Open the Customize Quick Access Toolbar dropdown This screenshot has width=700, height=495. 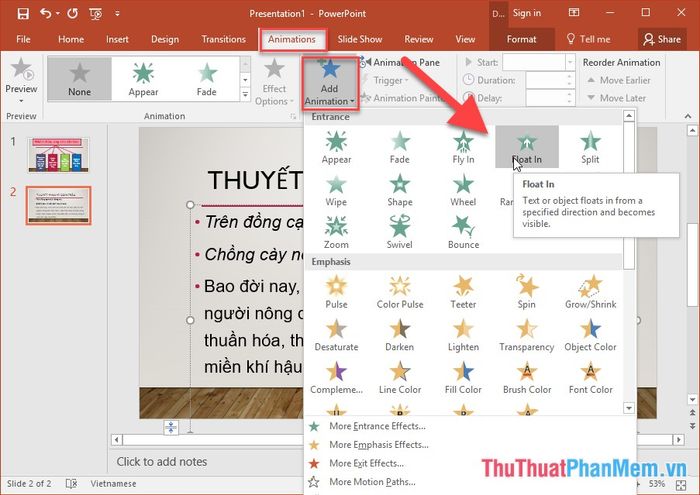coord(117,13)
